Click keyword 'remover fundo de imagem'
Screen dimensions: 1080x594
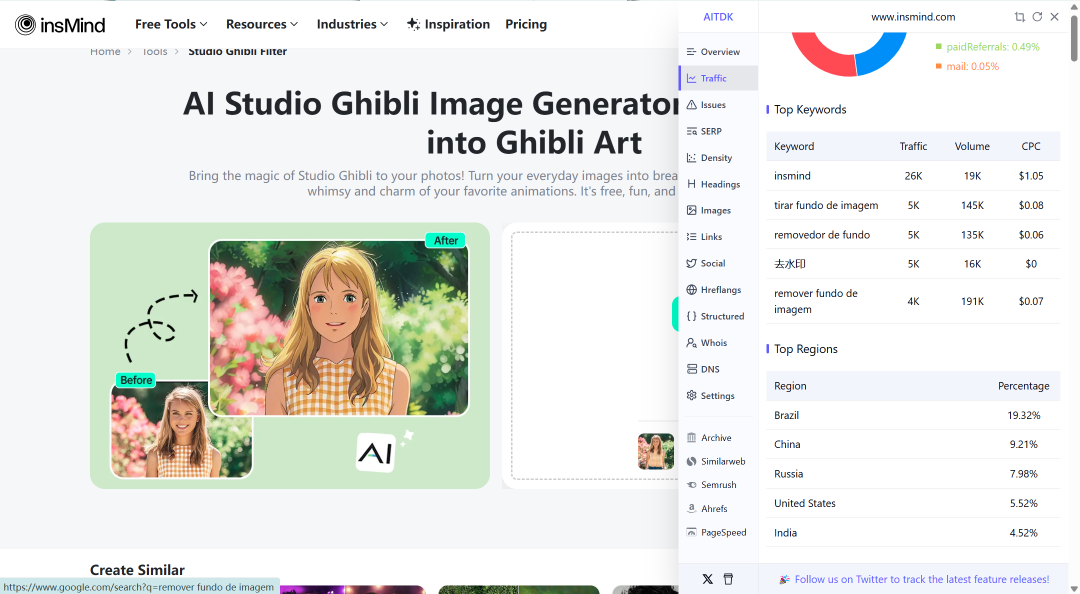pyautogui.click(x=816, y=301)
